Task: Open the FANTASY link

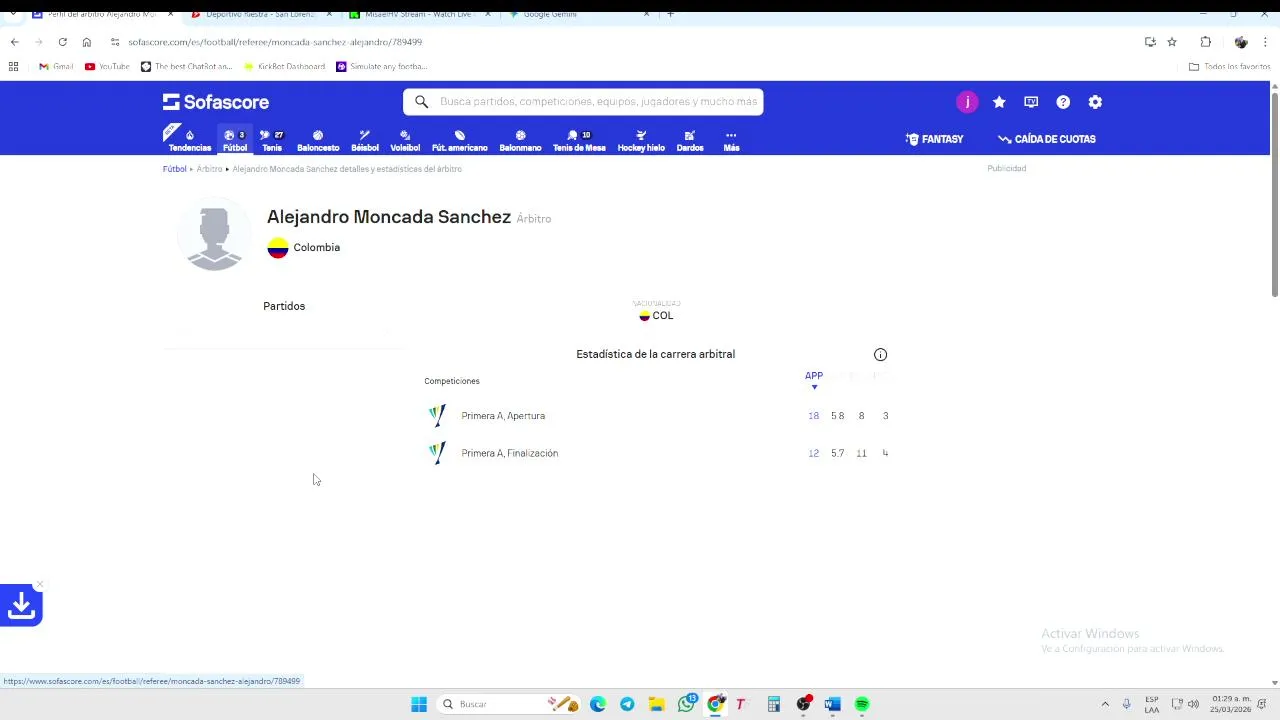Action: tap(935, 139)
